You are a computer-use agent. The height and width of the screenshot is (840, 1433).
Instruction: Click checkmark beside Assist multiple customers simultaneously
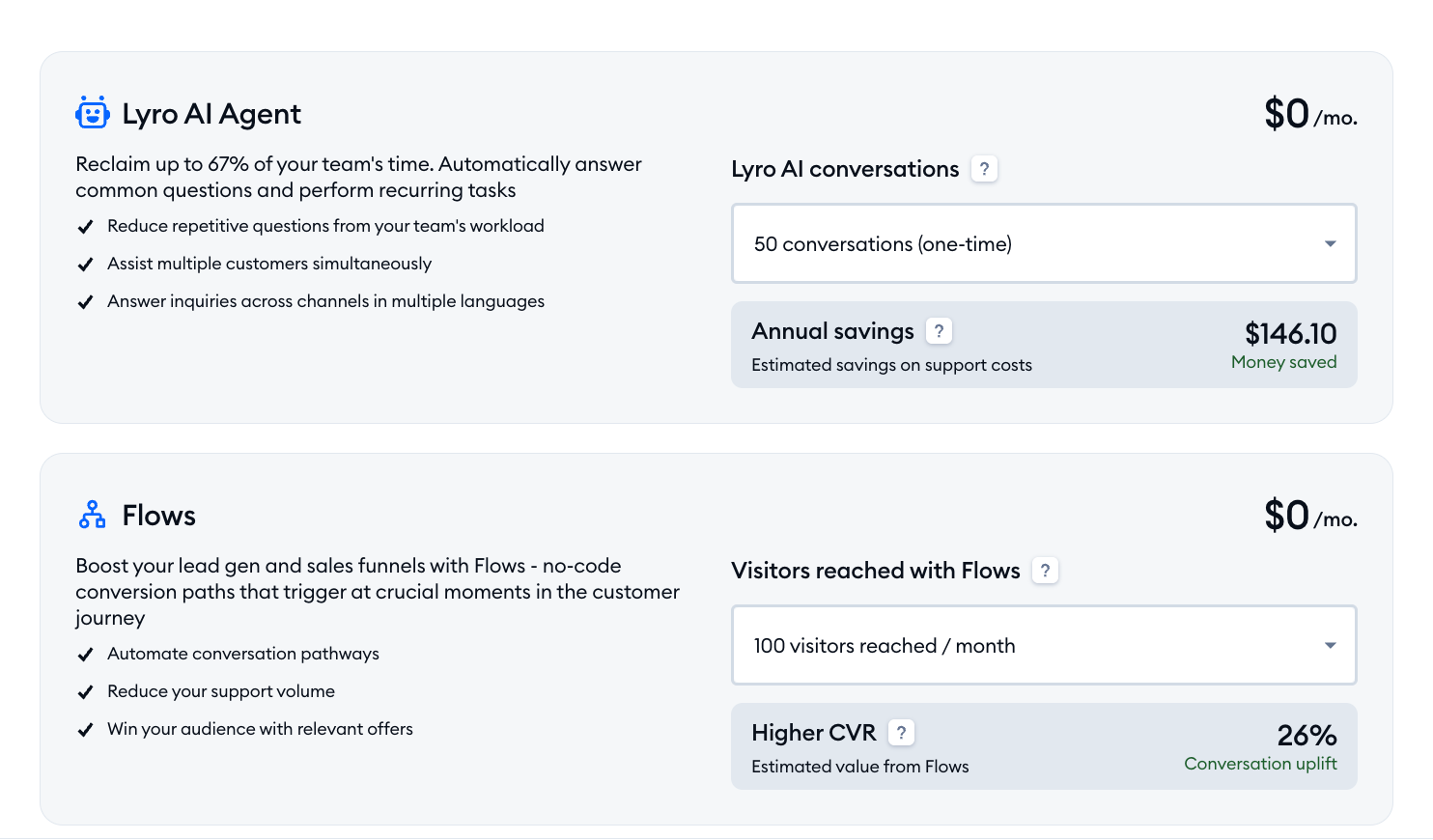[x=85, y=265]
